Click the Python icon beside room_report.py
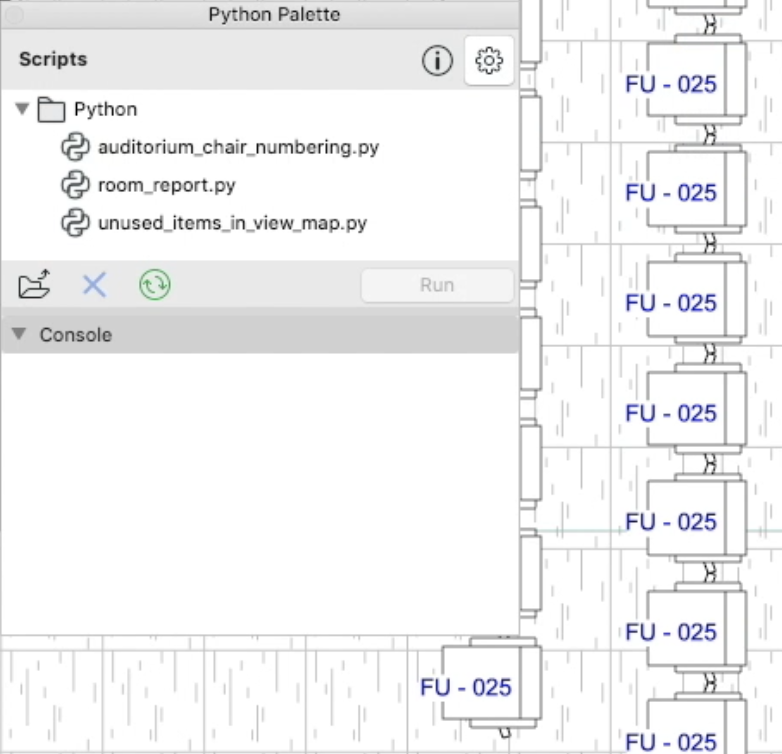The width and height of the screenshot is (782, 754). (75, 185)
